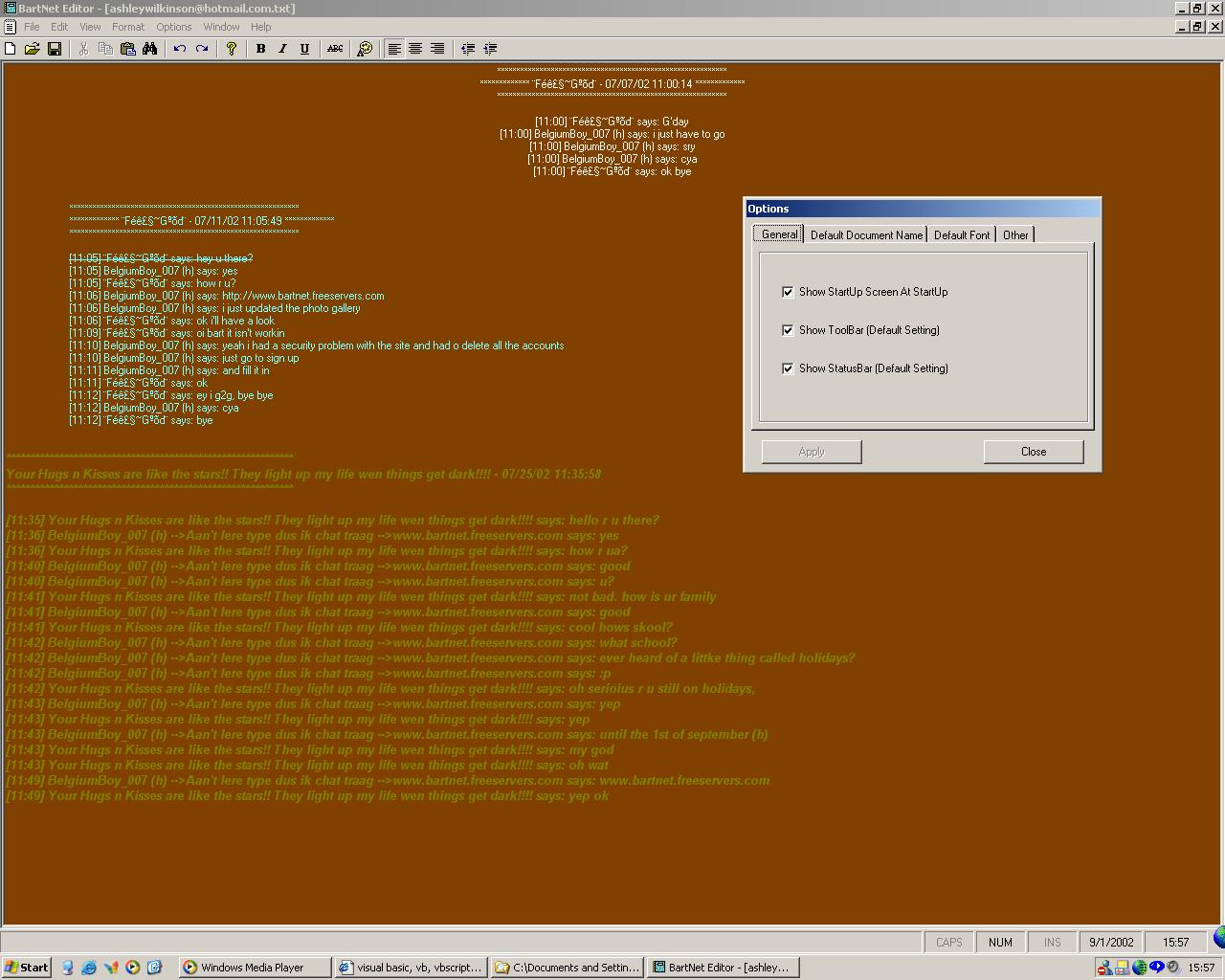Toggle Show ToolBar default setting checkbox

[788, 330]
